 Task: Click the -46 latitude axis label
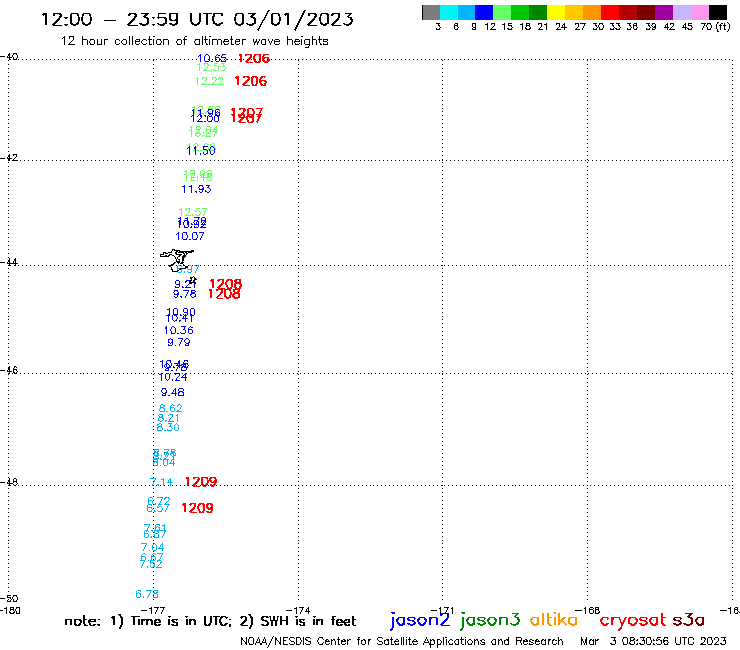(x=9, y=371)
